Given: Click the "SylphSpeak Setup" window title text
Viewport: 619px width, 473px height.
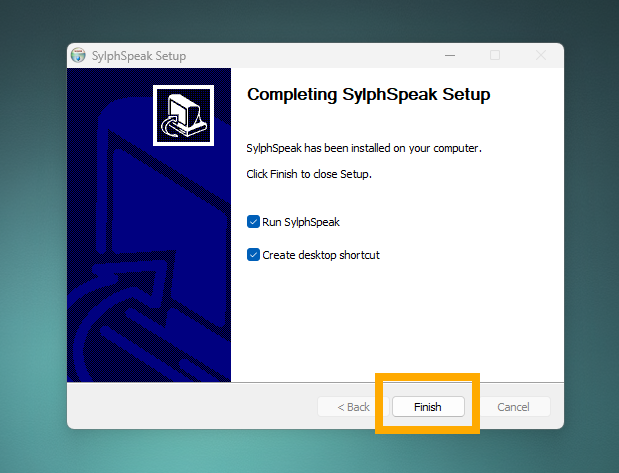Looking at the screenshot, I should click(139, 56).
